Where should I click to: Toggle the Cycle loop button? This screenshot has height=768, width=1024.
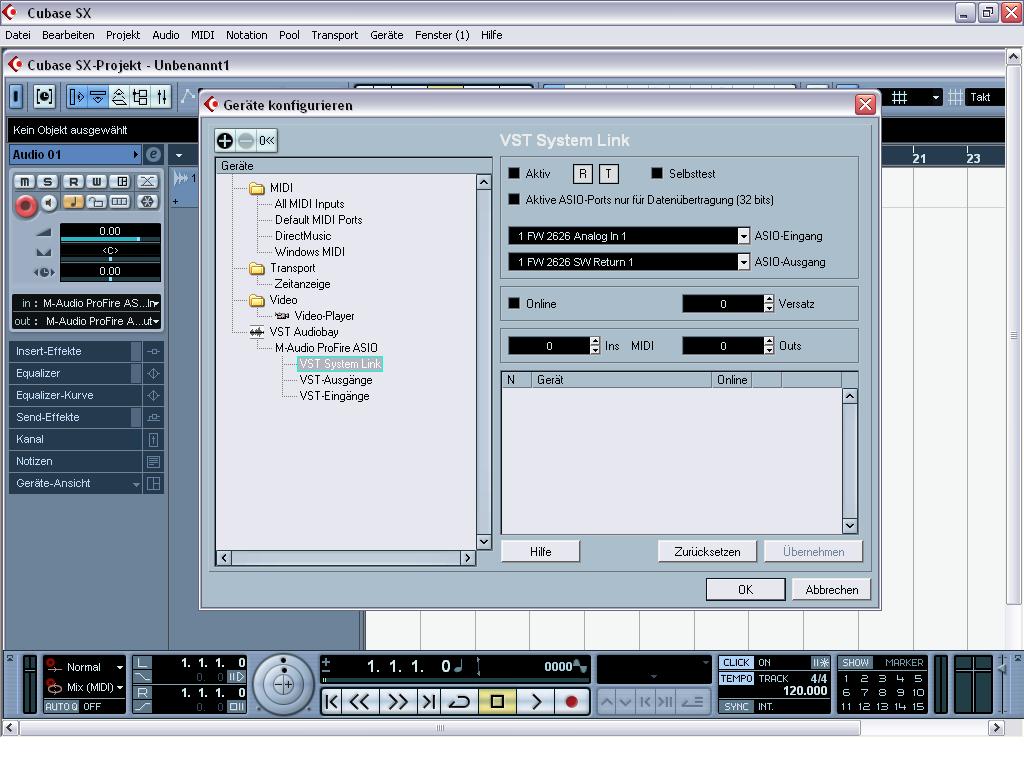click(460, 702)
